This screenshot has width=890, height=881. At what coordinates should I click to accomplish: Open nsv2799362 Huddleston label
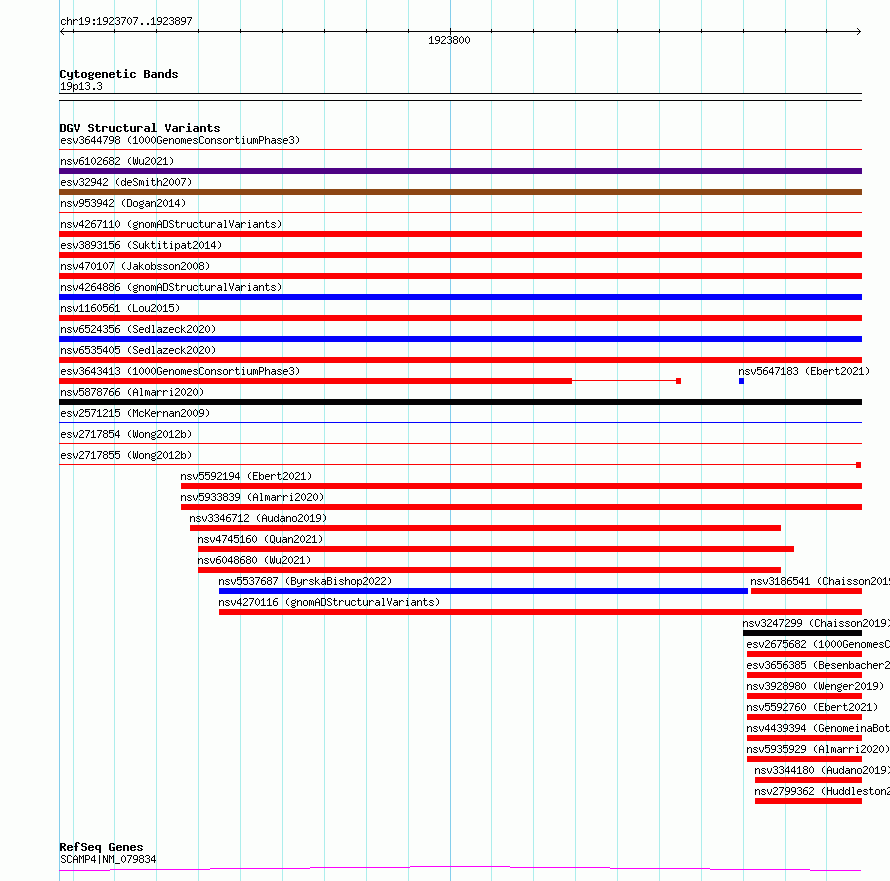(822, 791)
